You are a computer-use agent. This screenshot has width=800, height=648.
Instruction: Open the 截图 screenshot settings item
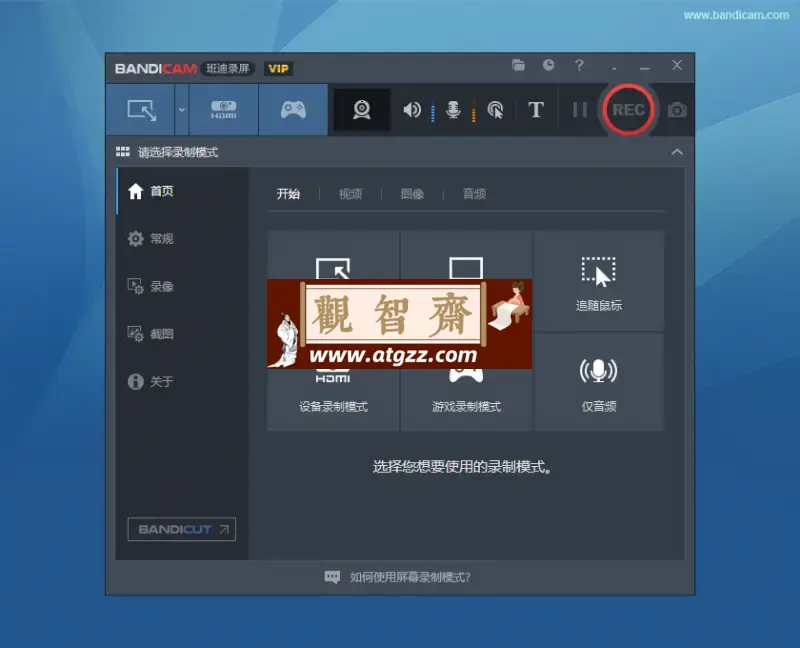[183, 334]
